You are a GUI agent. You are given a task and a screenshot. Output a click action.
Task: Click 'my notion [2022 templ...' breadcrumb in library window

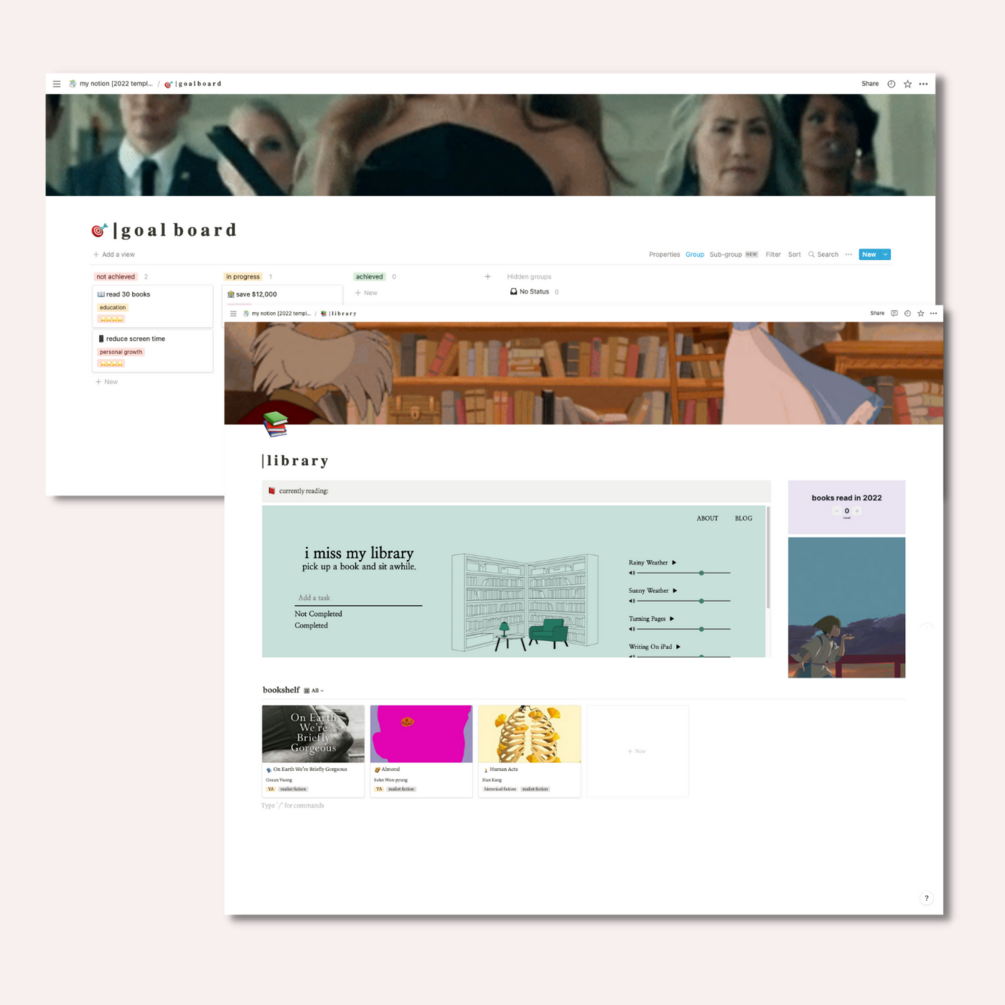click(277, 313)
